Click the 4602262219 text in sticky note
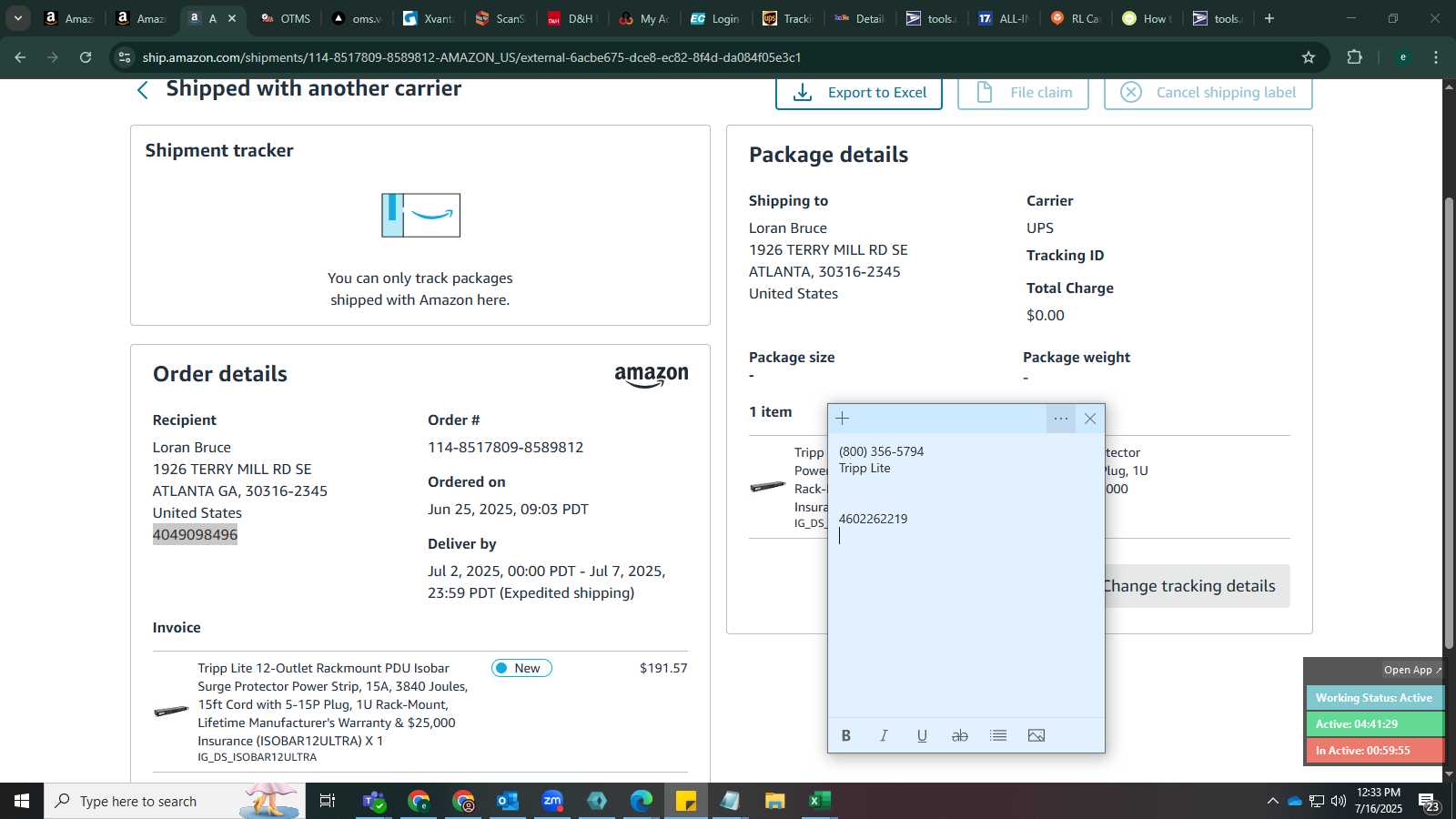 pos(873,519)
